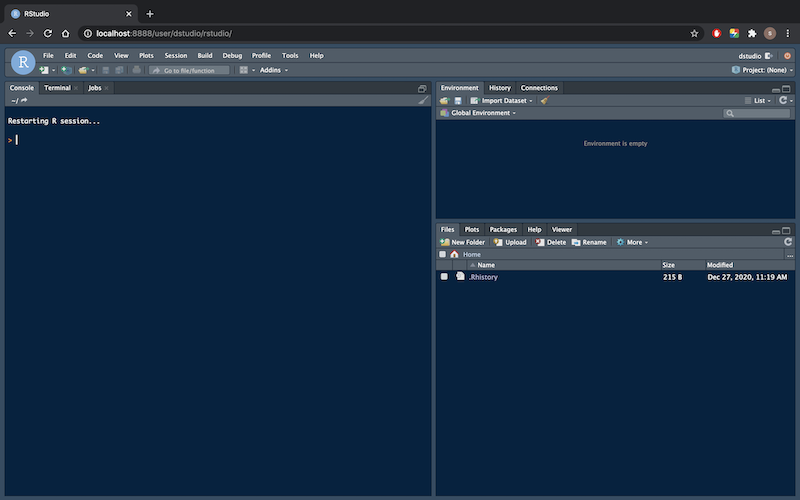This screenshot has width=800, height=500.
Task: Select the Files tab
Action: pos(447,230)
